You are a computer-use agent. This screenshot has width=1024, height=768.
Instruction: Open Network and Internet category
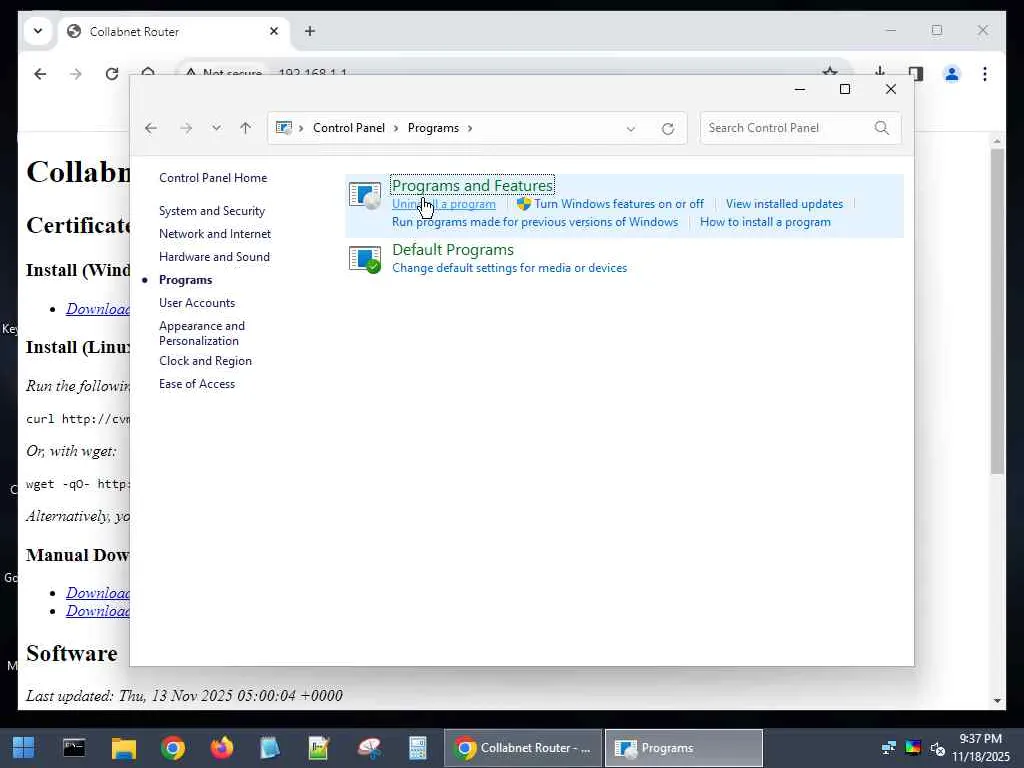click(215, 234)
